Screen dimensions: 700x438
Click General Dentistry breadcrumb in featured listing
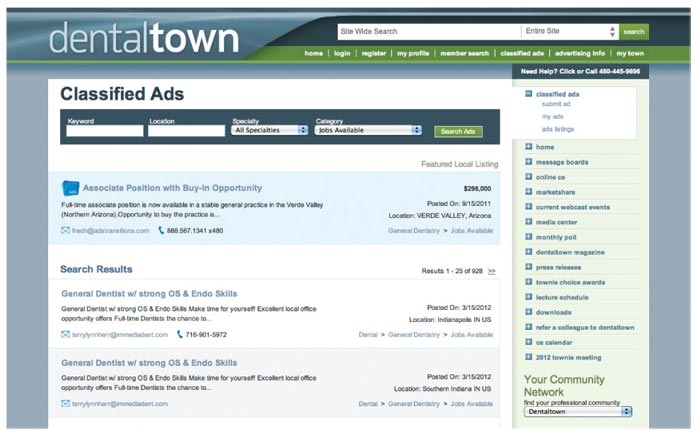coord(413,230)
